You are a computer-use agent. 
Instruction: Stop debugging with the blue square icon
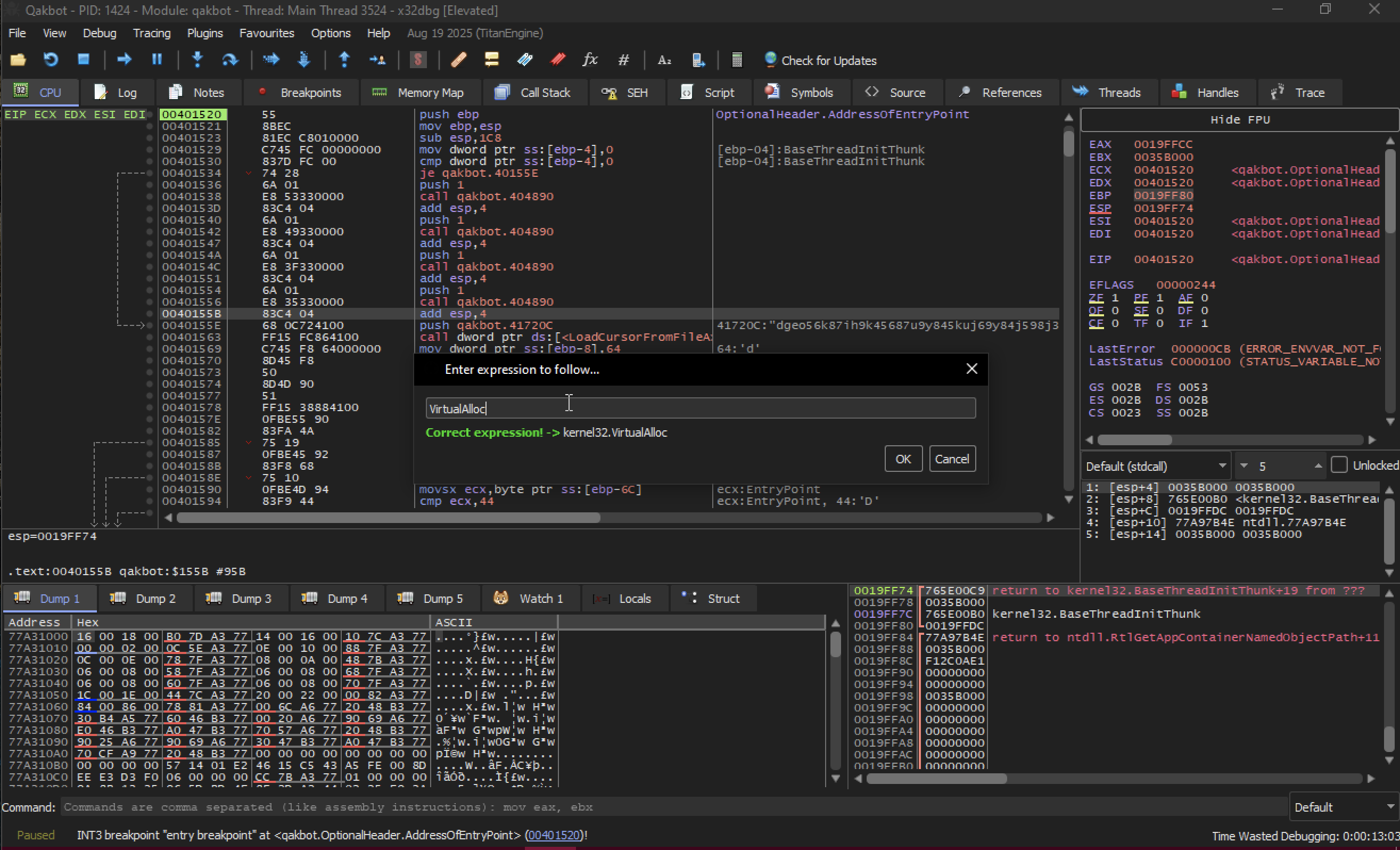84,60
